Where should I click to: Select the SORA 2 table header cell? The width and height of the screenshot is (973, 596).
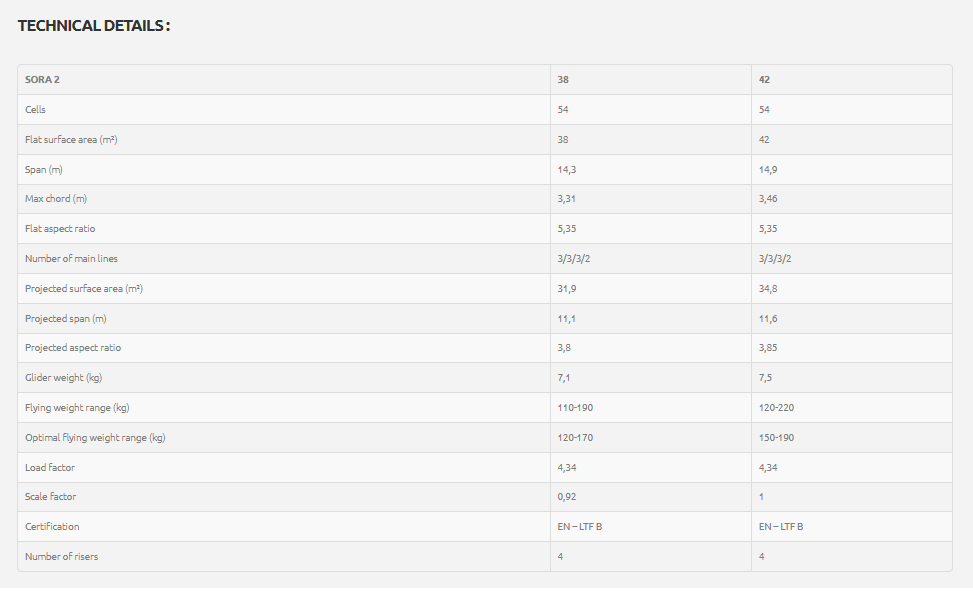43,80
